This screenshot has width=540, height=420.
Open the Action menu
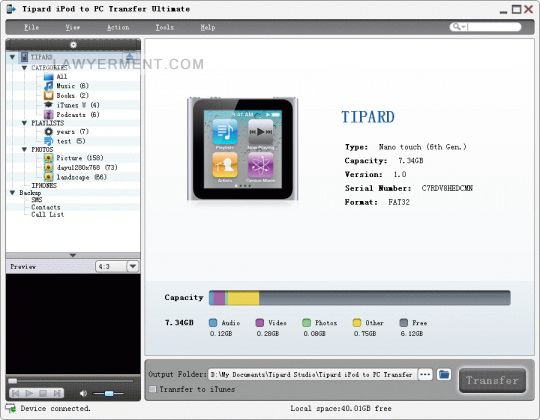click(x=118, y=28)
